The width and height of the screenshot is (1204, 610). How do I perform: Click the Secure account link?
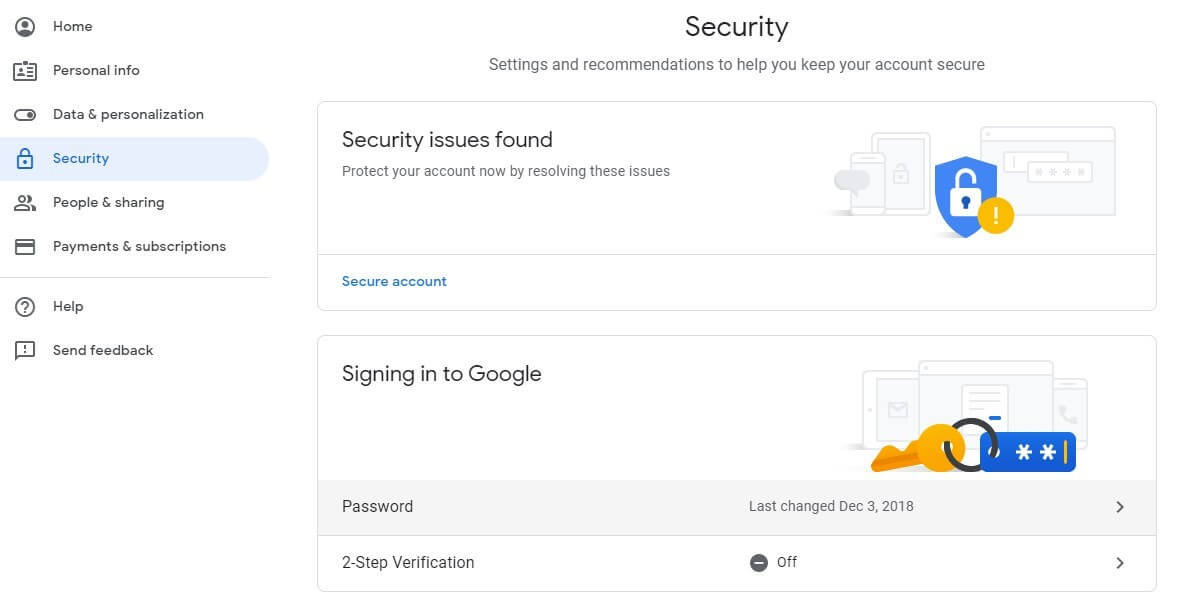click(394, 281)
